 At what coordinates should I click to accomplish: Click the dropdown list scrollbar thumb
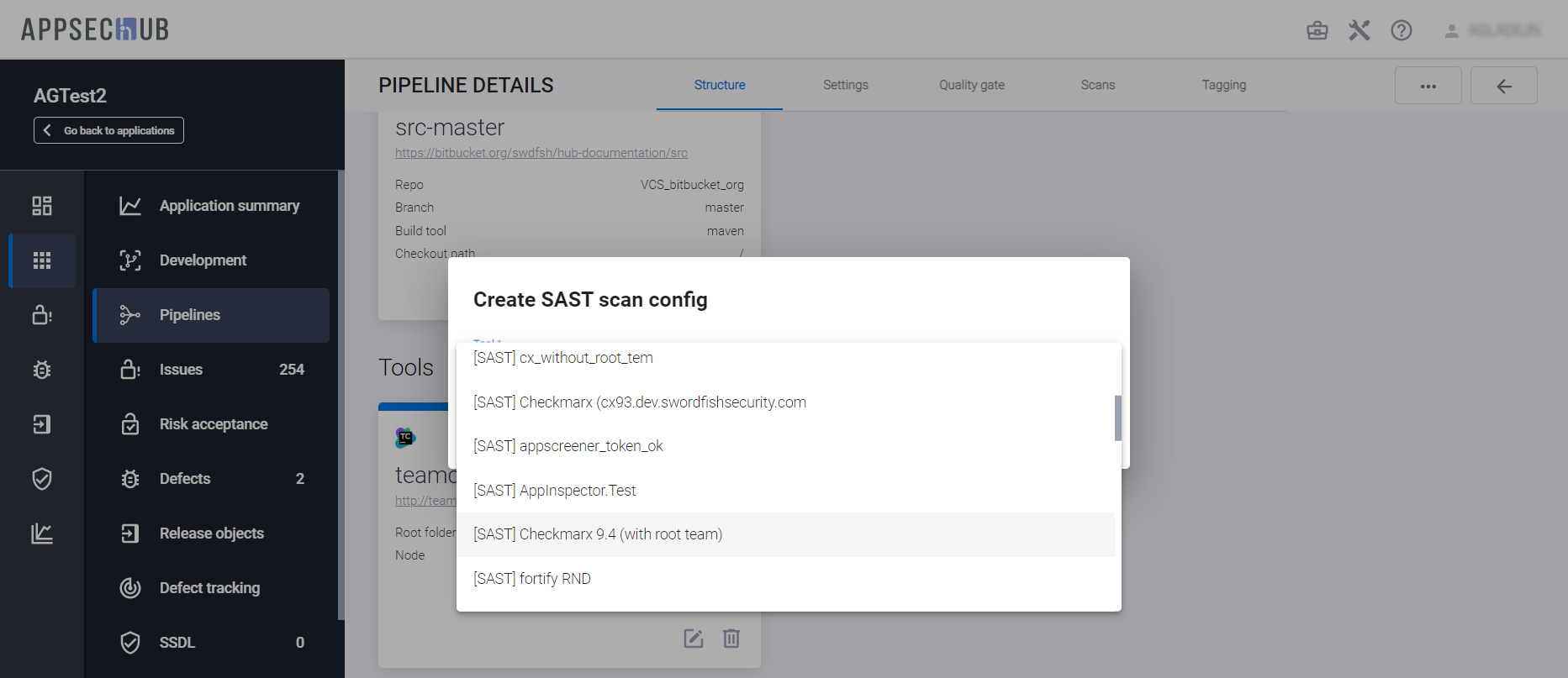(x=1117, y=418)
